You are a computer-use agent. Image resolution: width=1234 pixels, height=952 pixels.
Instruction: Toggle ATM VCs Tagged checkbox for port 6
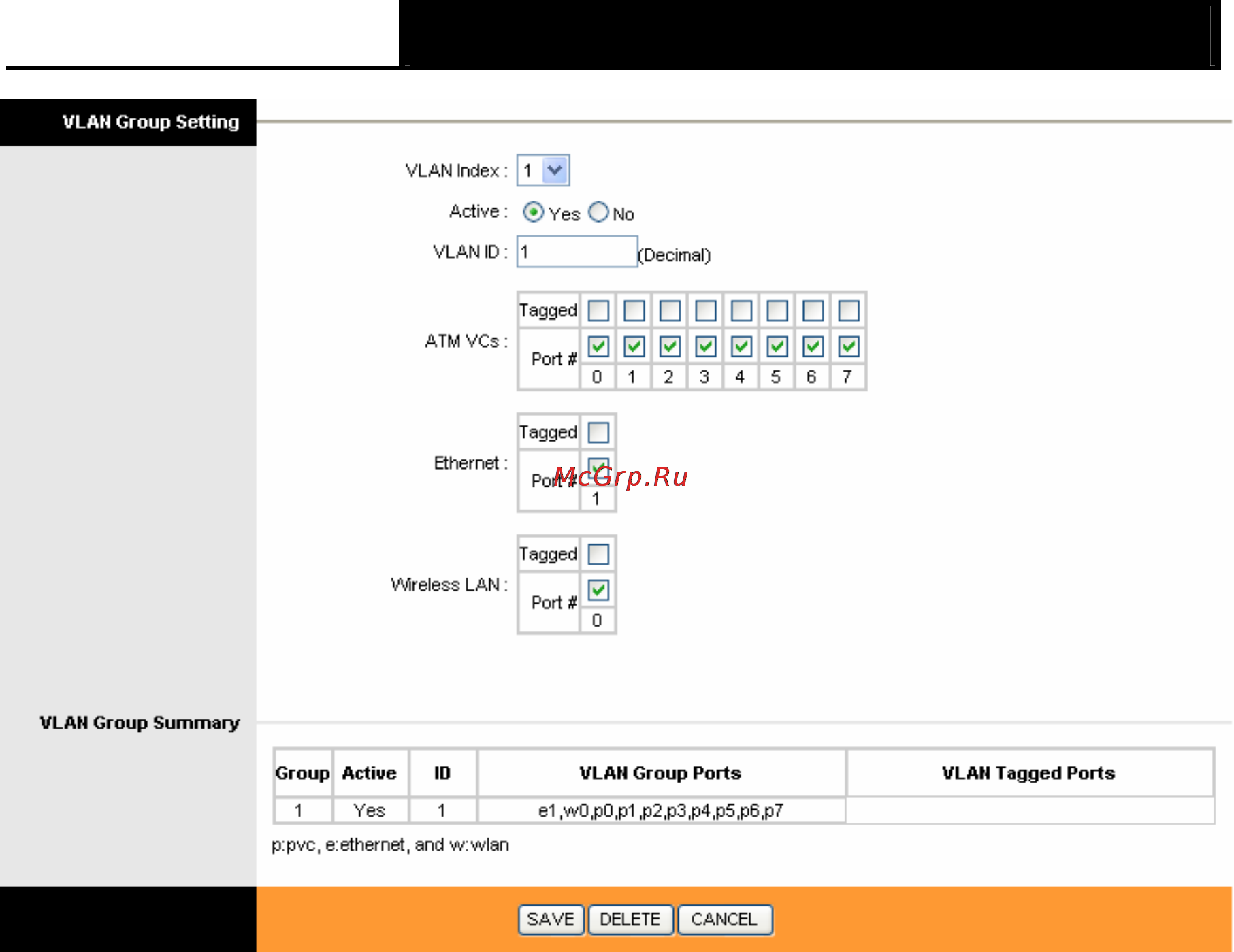coord(813,311)
